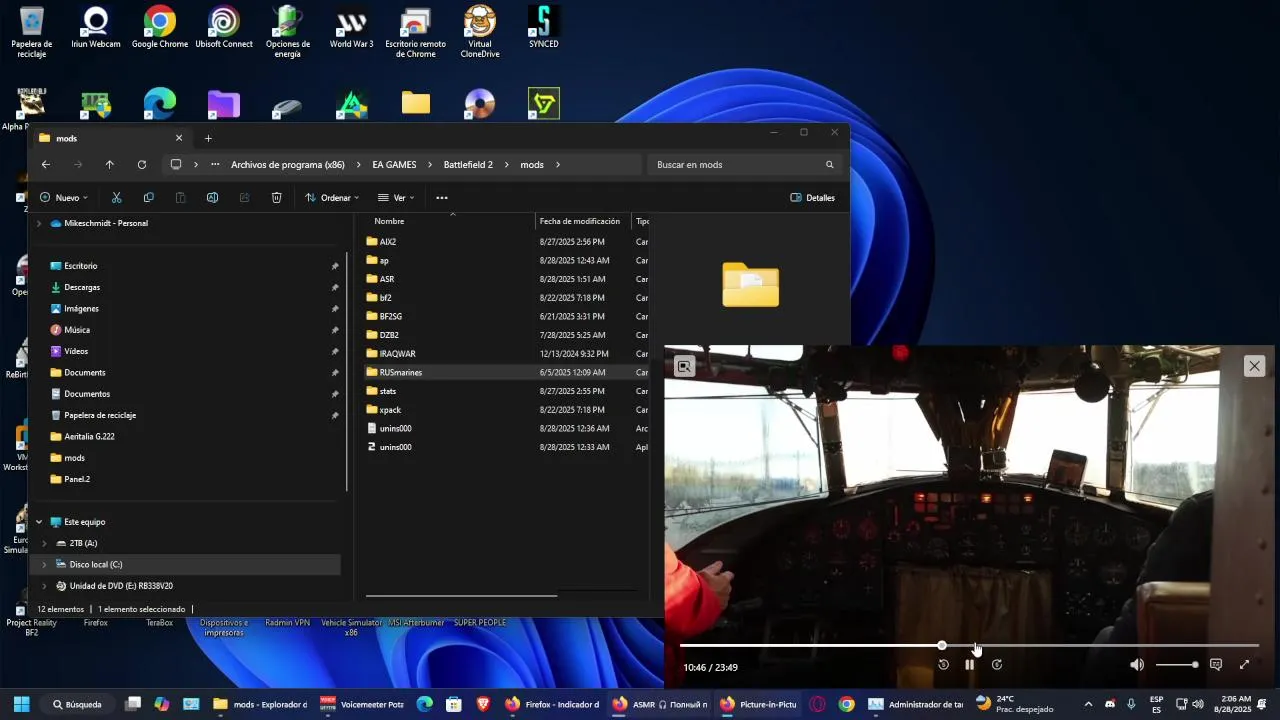Navigate to Battlefield 2 breadcrumb
The height and width of the screenshot is (720, 1280).
point(468,165)
